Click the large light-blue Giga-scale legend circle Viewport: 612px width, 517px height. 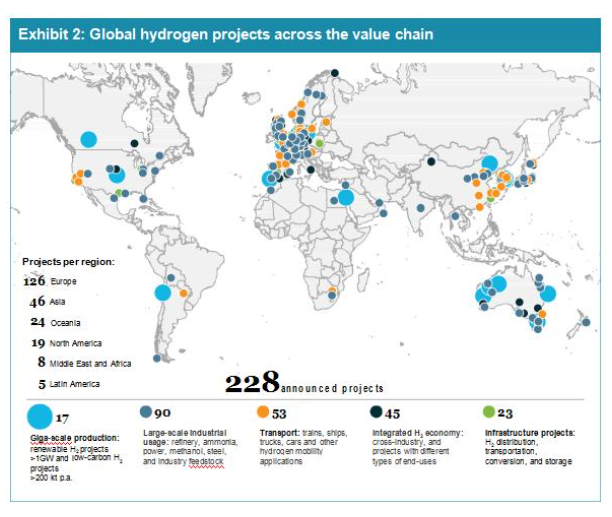click(39, 416)
